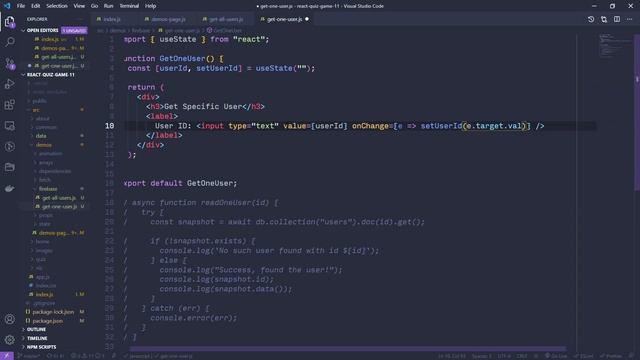Select demos-page entry in Open Editors list
The width and height of the screenshot is (640, 360).
pyautogui.click(x=55, y=48)
